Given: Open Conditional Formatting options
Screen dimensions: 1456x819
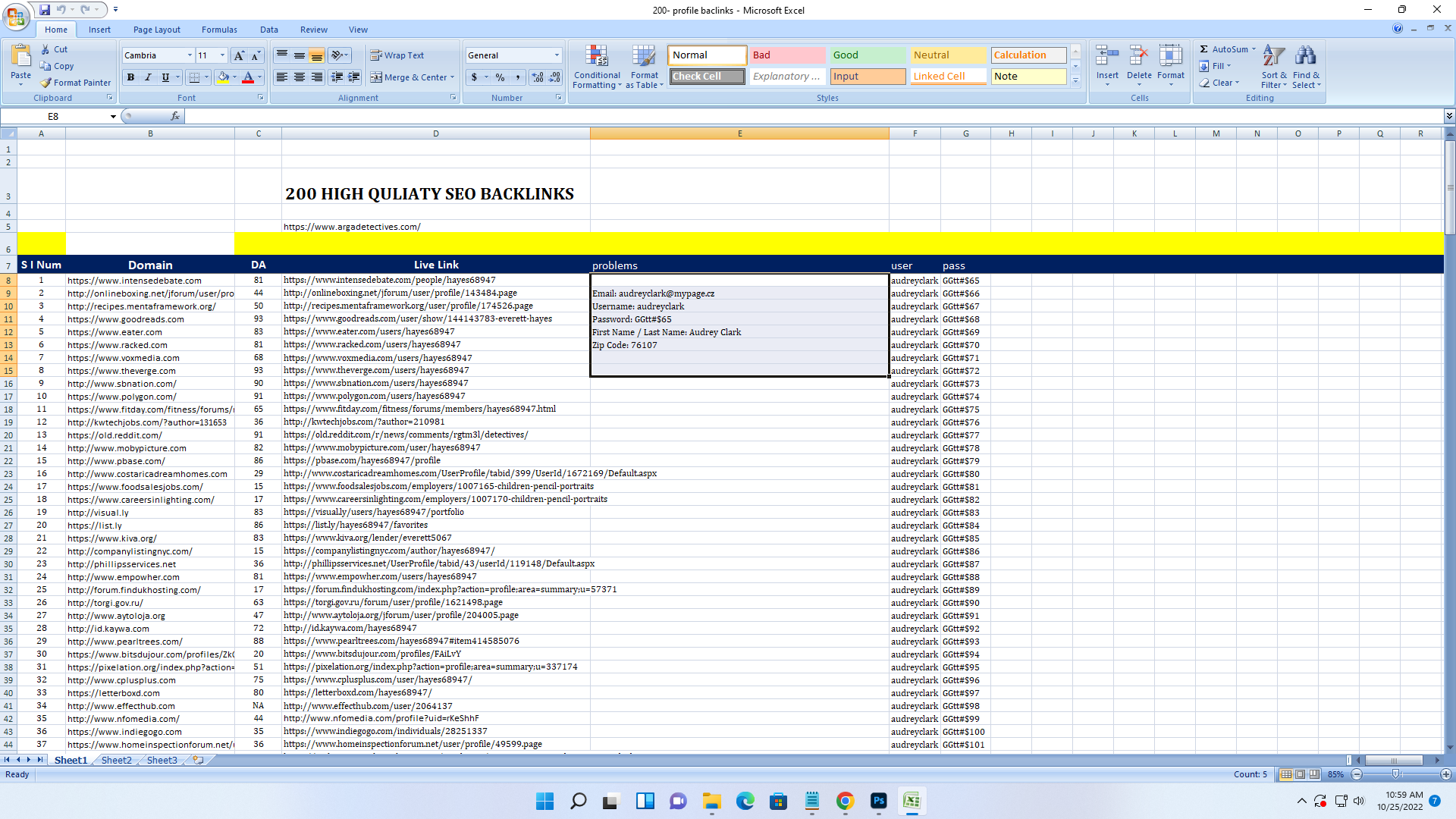Looking at the screenshot, I should tap(597, 67).
